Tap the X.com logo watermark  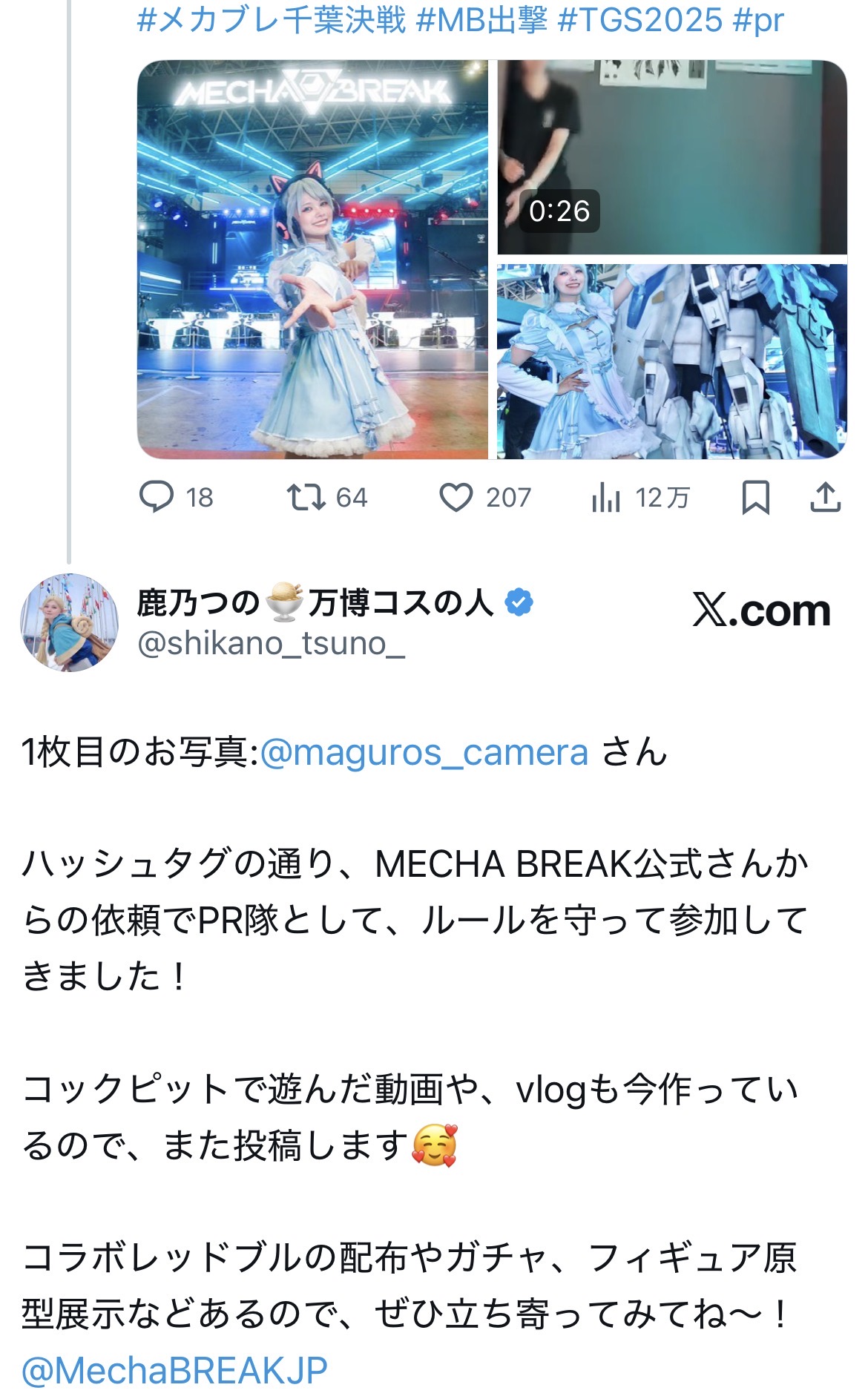coord(762,610)
